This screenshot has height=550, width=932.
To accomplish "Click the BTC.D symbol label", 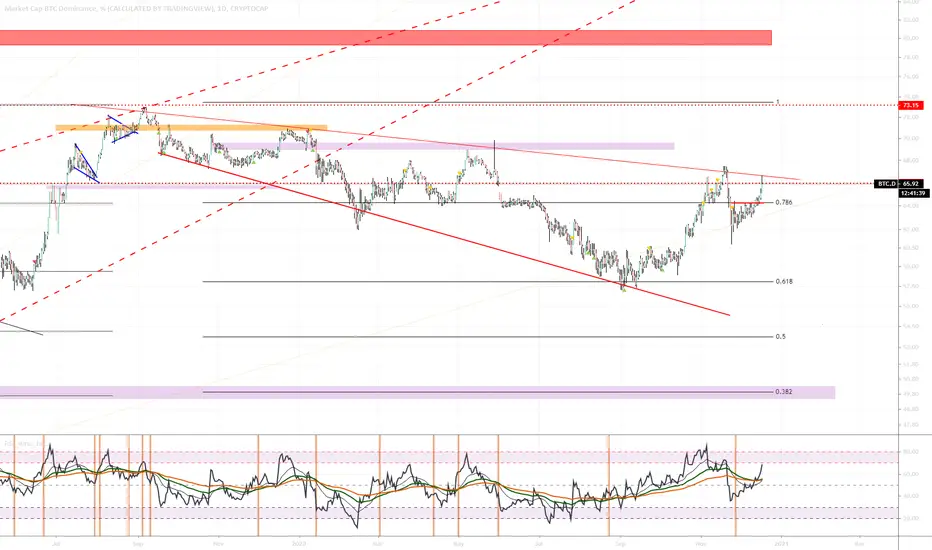I will [x=886, y=184].
